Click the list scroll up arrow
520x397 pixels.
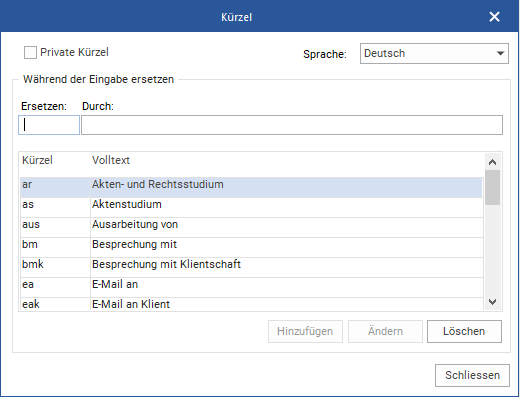coord(492,162)
